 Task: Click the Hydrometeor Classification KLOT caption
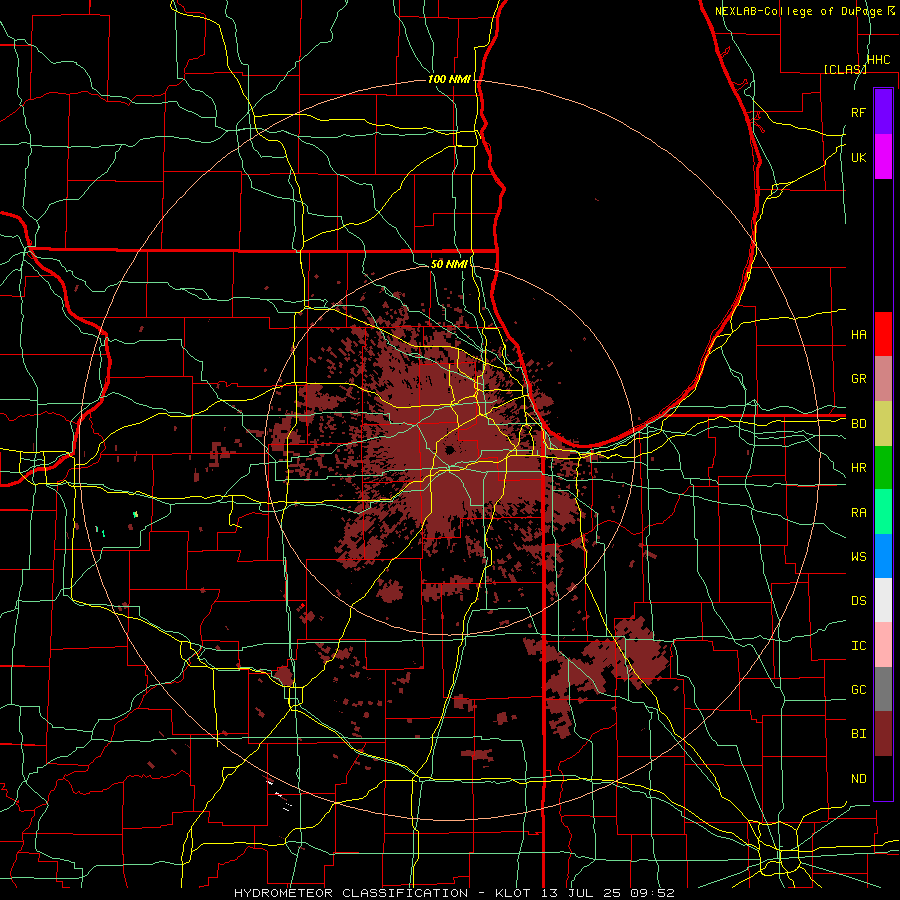453,893
